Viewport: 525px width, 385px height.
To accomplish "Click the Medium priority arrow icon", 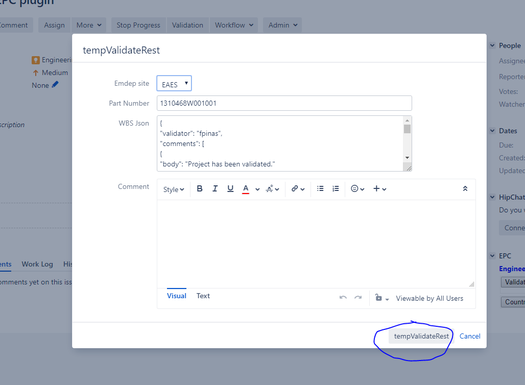I will pyautogui.click(x=35, y=73).
